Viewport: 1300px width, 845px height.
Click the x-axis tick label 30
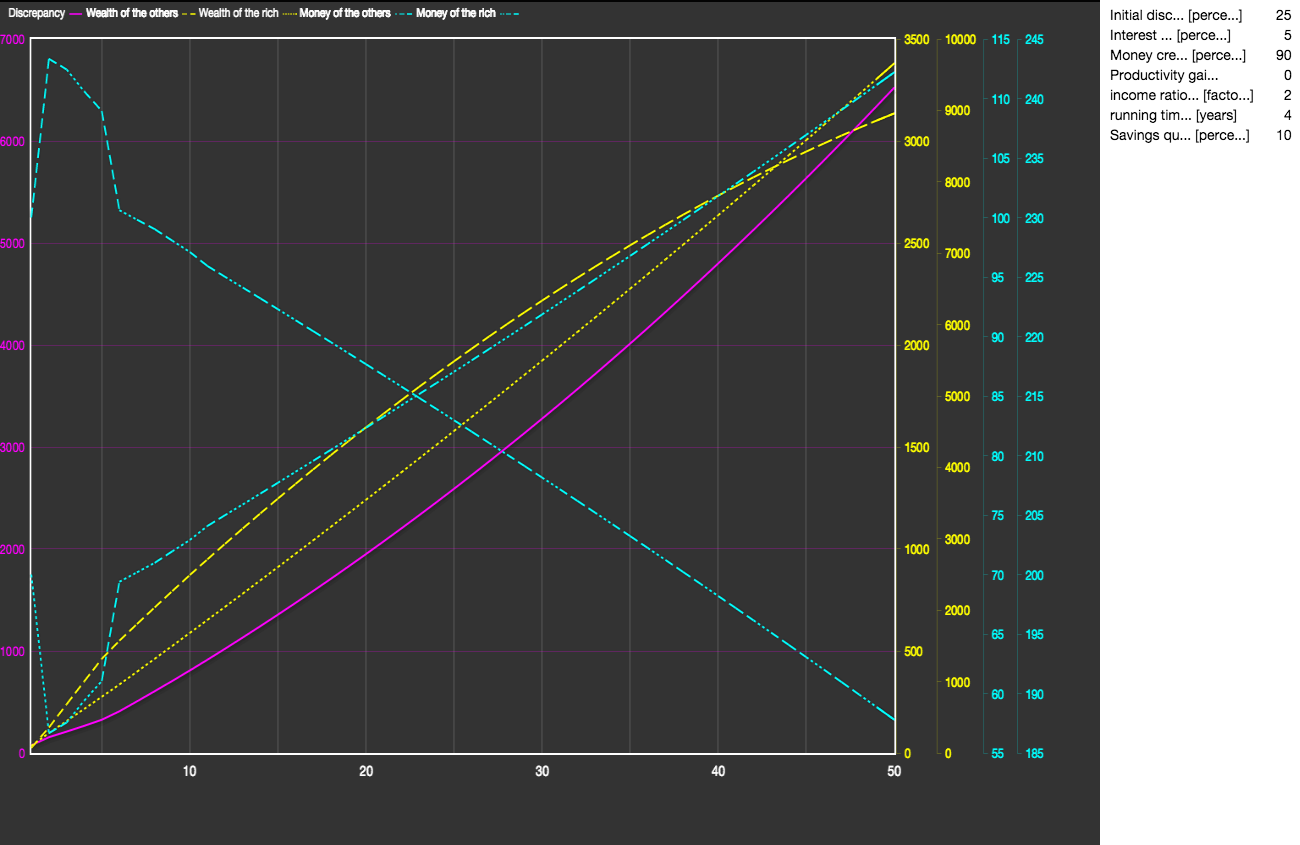click(x=542, y=771)
